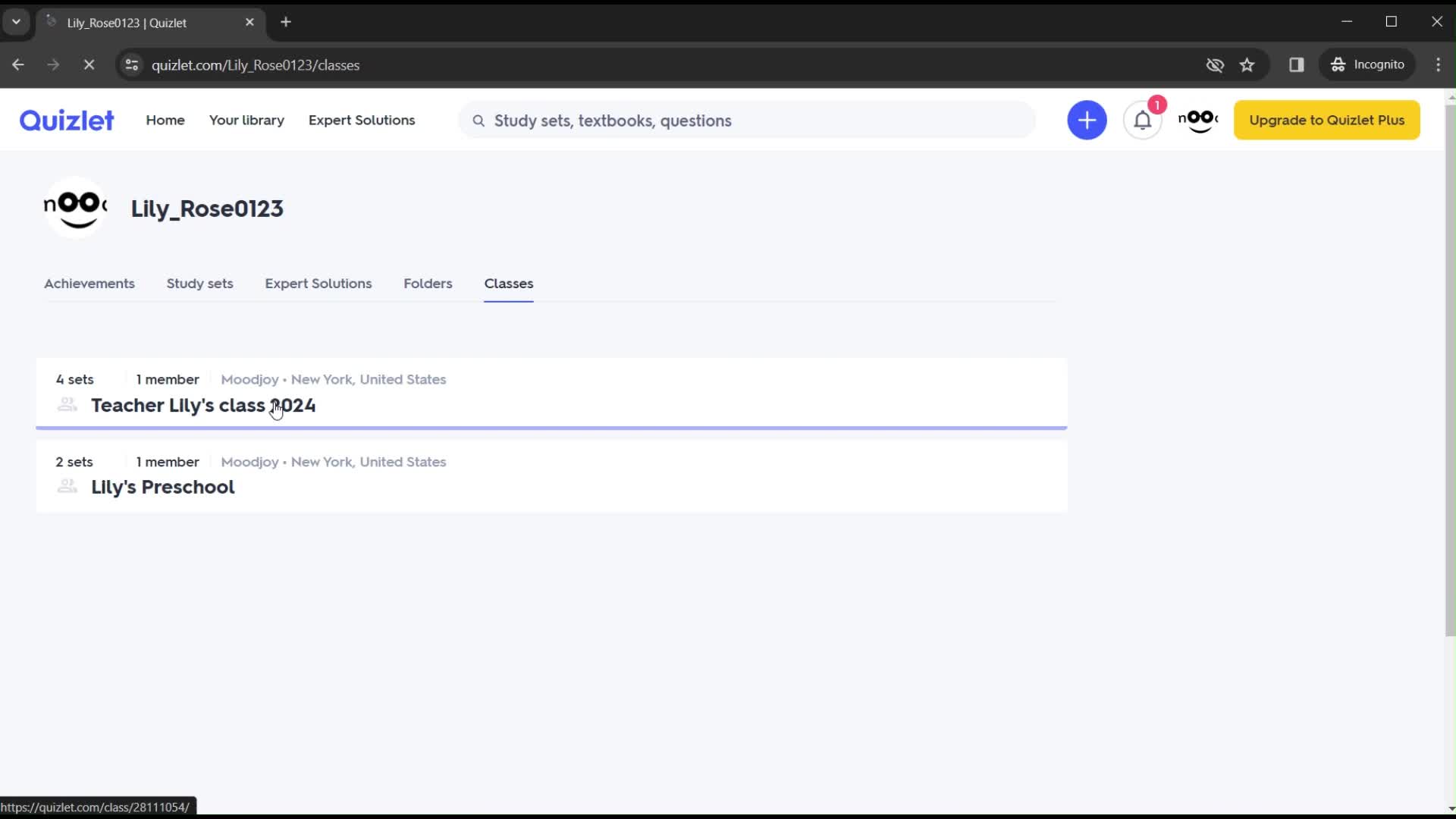Click the vertical page scrollbar

pyautogui.click(x=1450, y=371)
